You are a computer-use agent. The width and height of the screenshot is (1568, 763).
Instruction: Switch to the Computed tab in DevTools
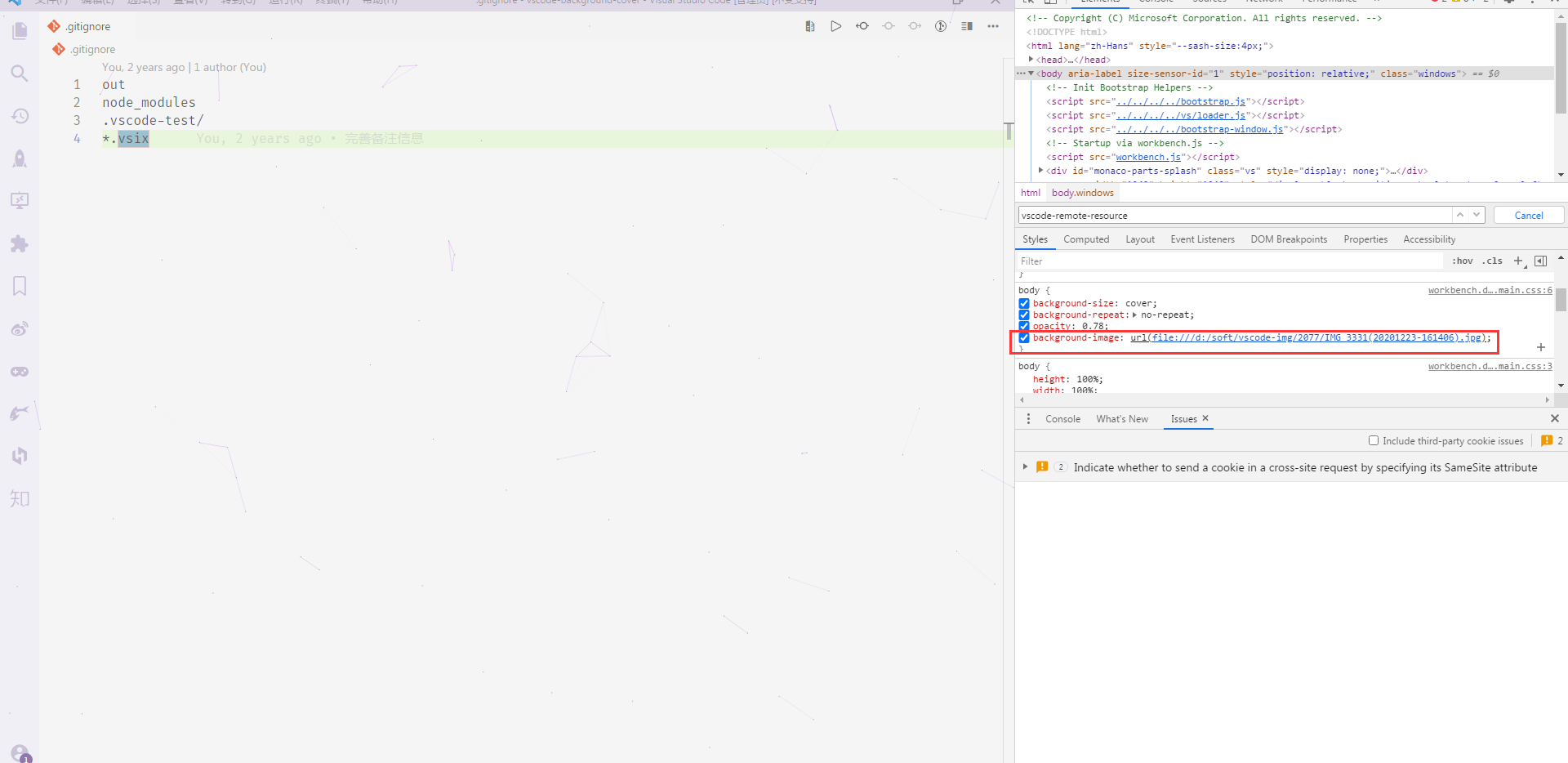[1086, 239]
